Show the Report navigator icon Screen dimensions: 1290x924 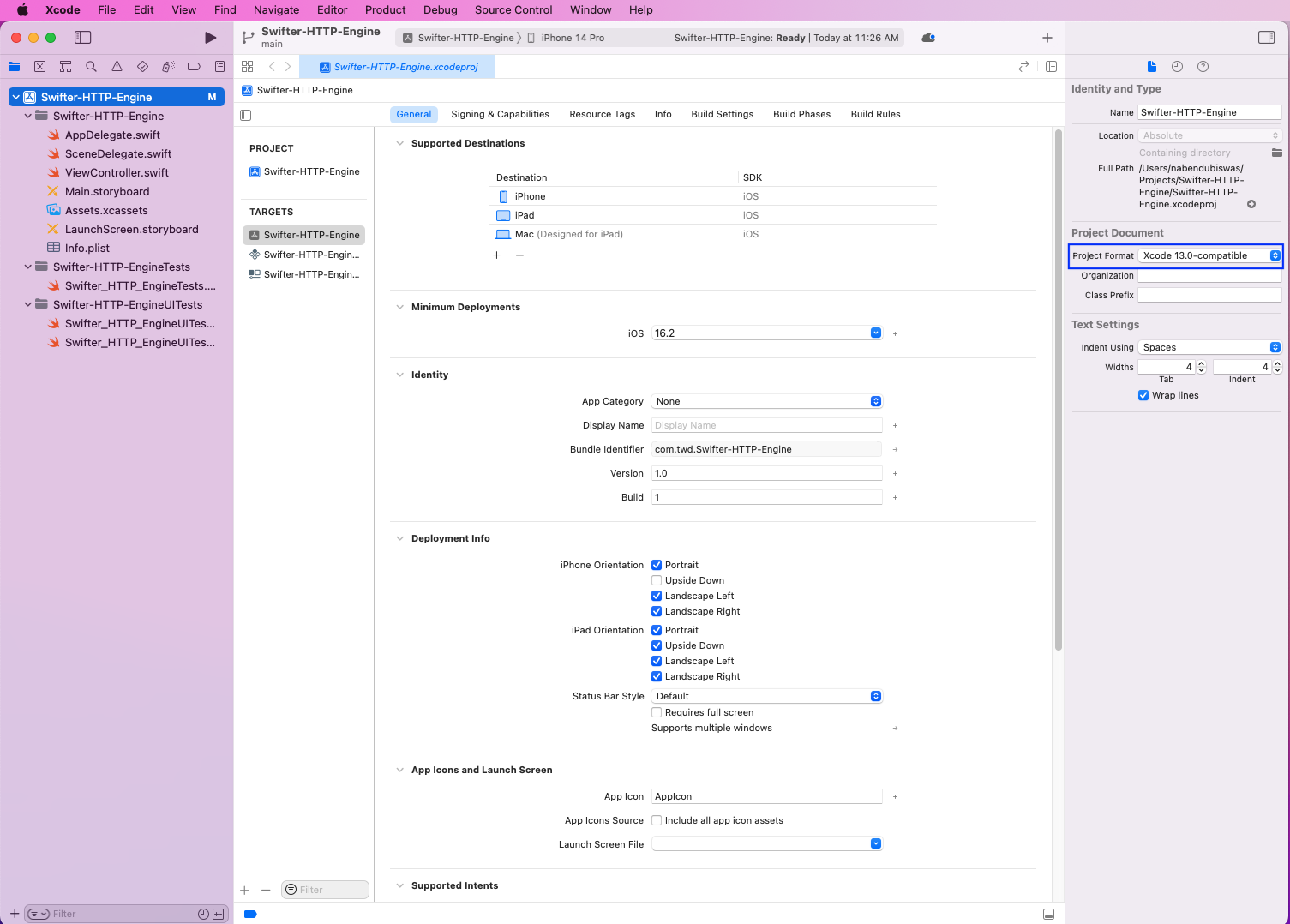click(219, 66)
